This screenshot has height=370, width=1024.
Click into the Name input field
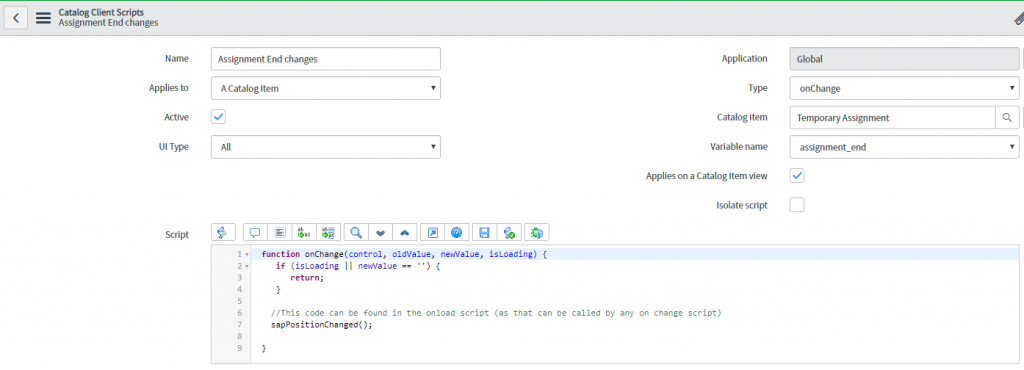326,59
